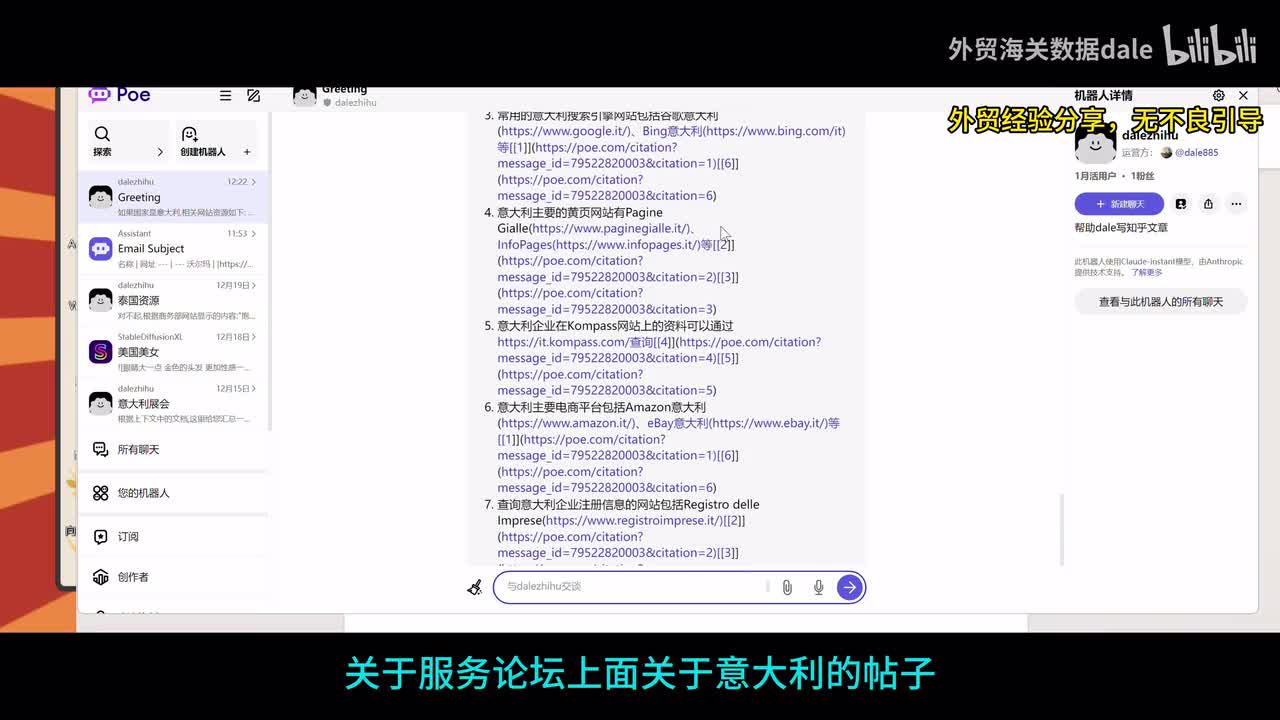Click the share icon in bot details

pyautogui.click(x=1208, y=204)
